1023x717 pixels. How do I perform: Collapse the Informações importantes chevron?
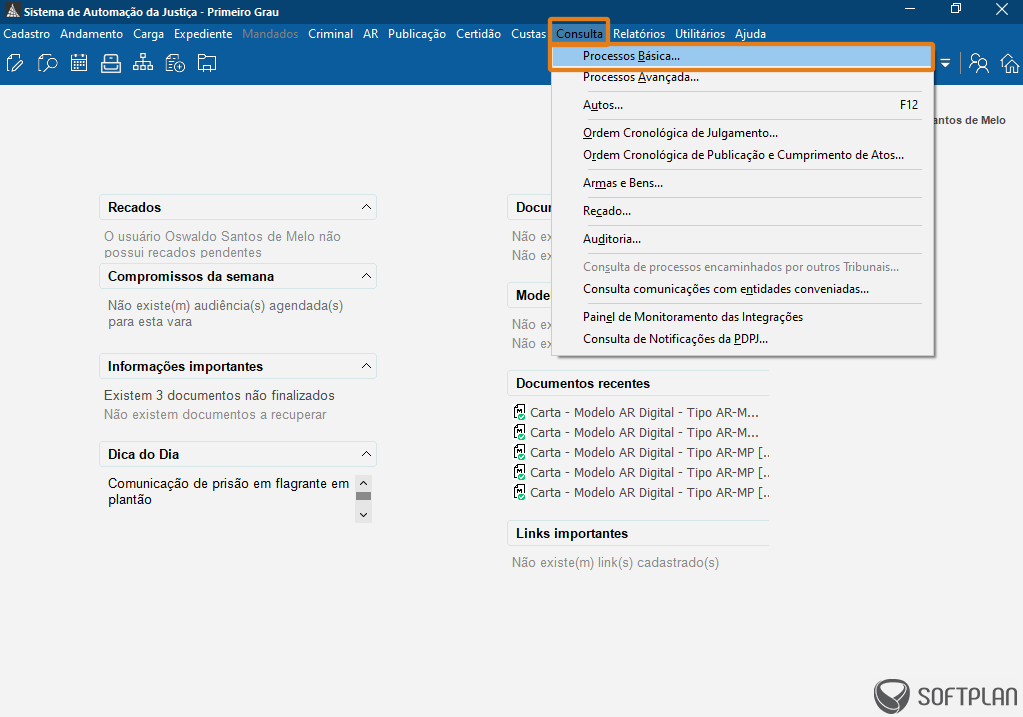coord(366,366)
